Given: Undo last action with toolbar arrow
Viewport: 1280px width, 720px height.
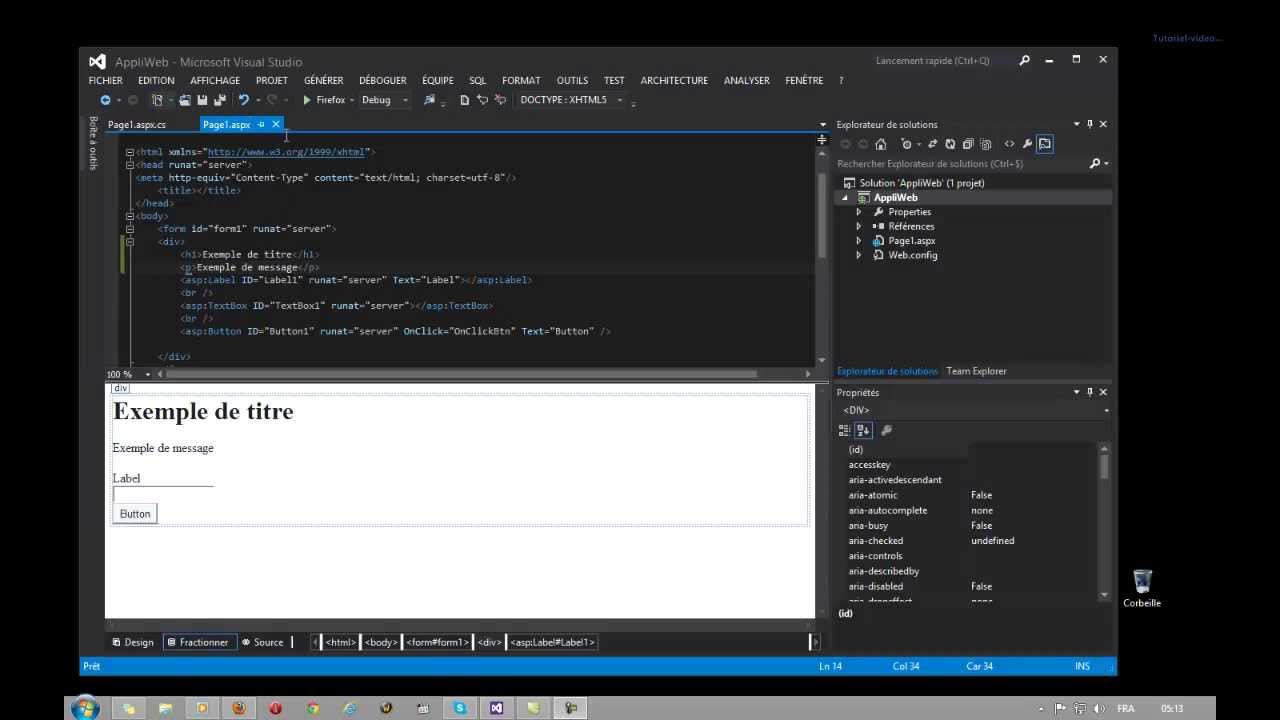Looking at the screenshot, I should point(243,100).
